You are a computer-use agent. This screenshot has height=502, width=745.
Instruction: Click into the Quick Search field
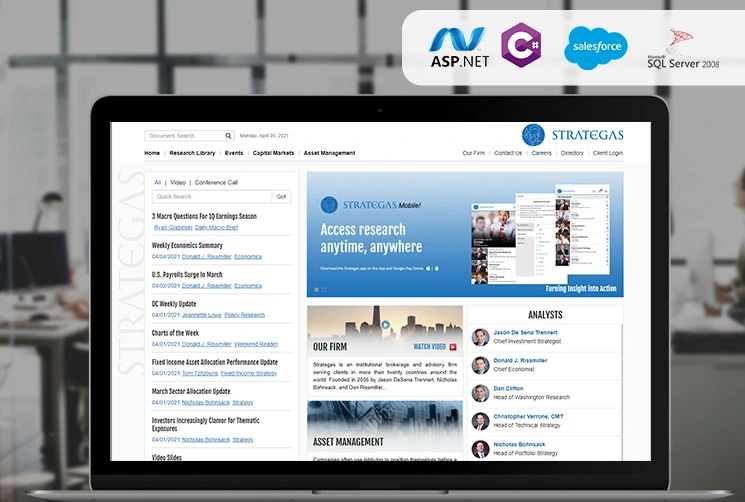[x=212, y=197]
